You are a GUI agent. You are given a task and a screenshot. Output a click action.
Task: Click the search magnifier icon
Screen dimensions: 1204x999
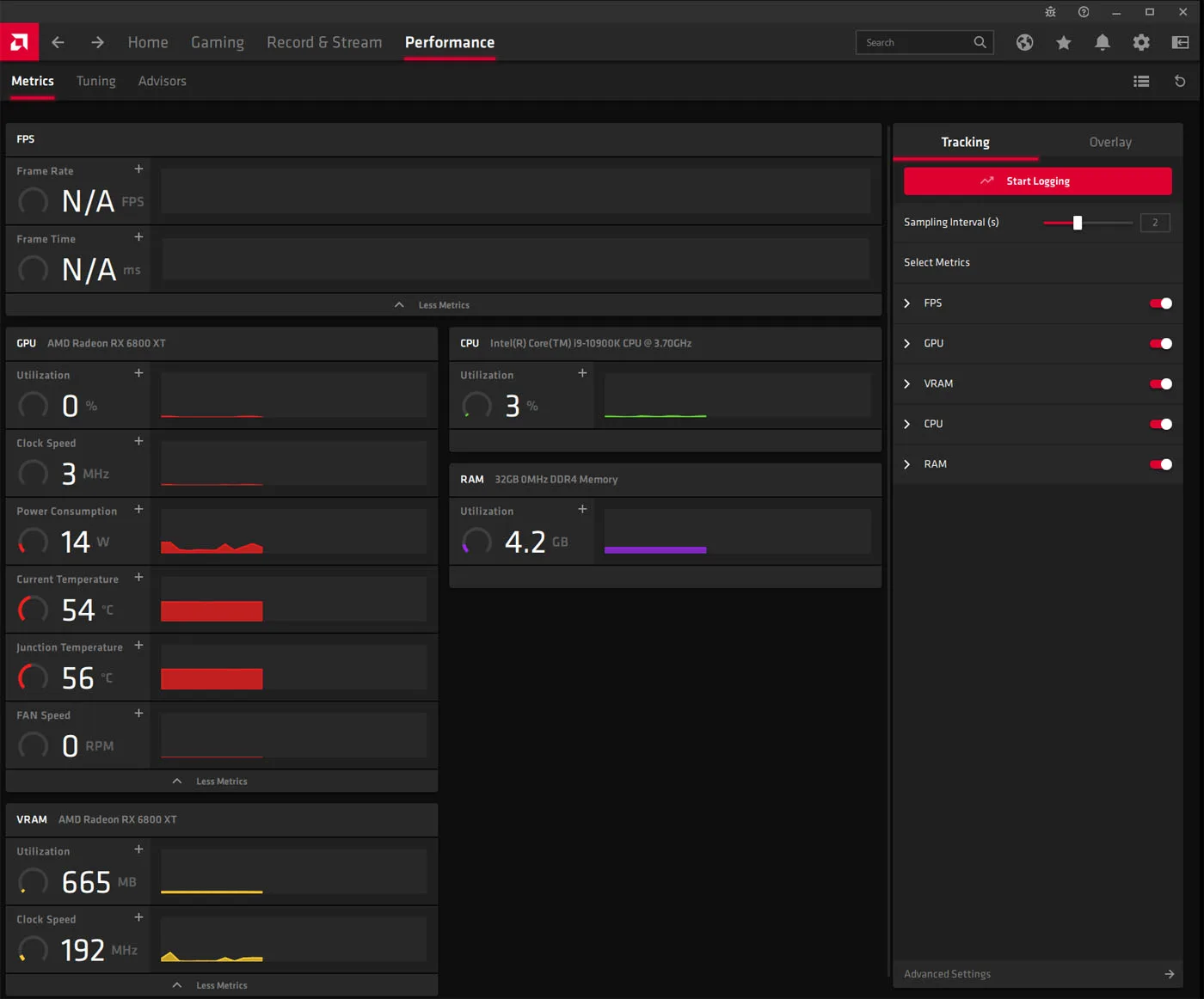pos(980,42)
